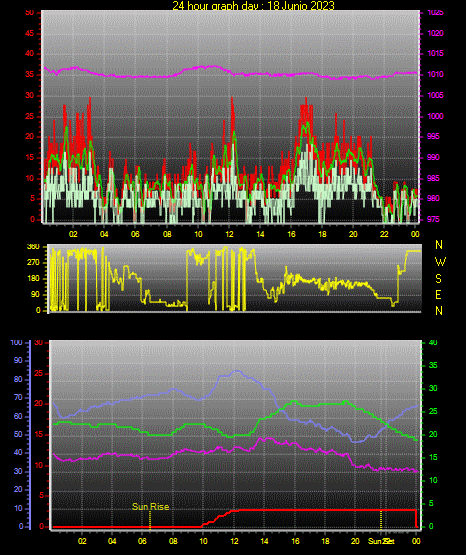
Task: Click hour "20" under the bottom chart
Action: (x=355, y=541)
